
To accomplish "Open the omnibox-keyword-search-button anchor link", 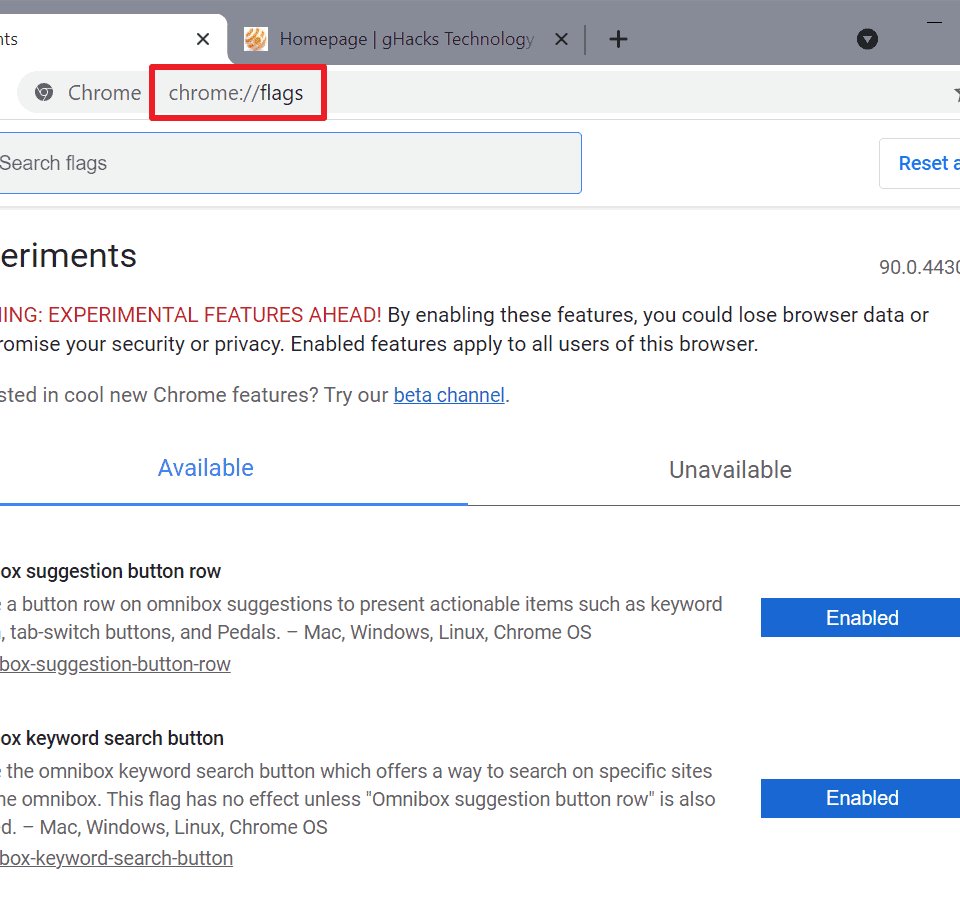I will (116, 858).
